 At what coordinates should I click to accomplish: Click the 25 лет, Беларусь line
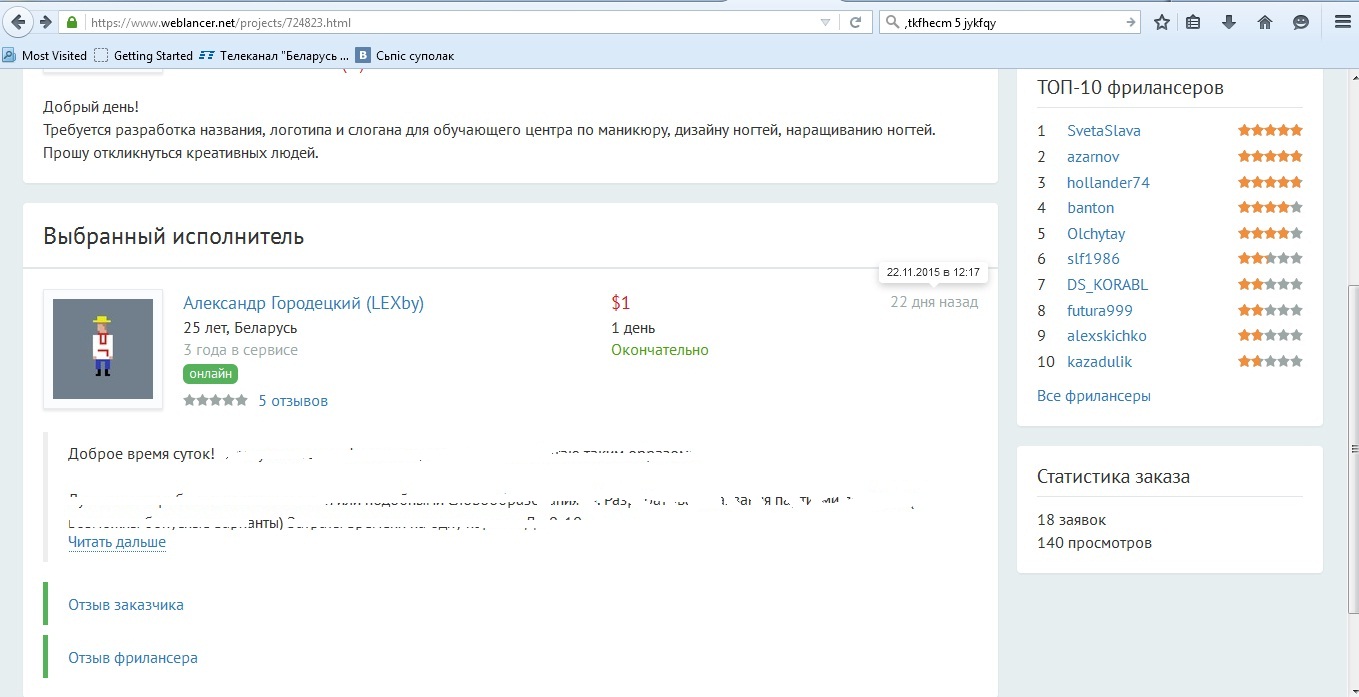(240, 328)
